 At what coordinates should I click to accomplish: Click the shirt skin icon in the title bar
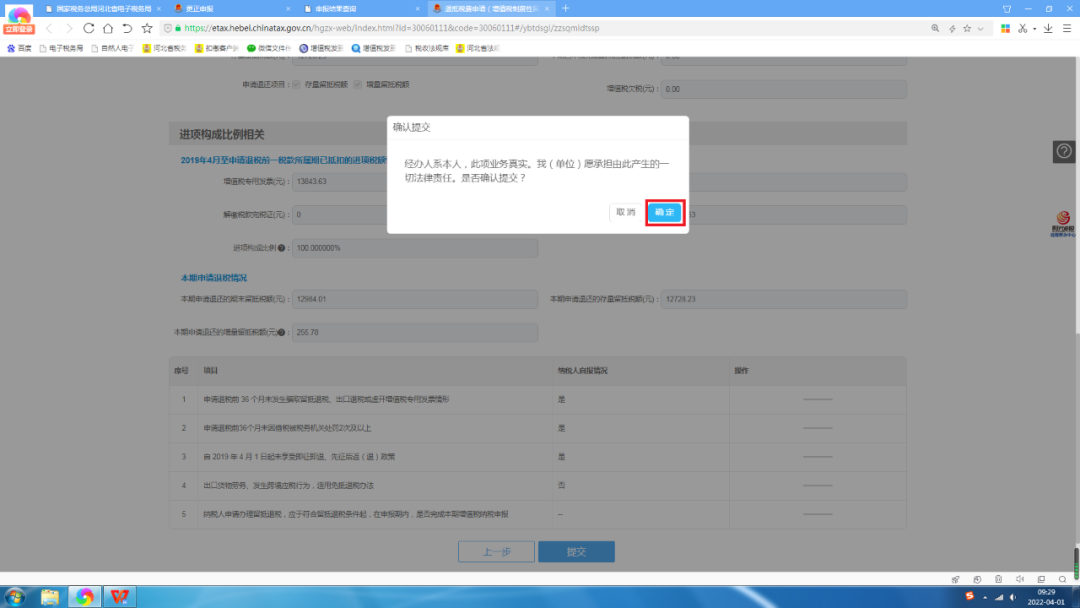(x=1007, y=9)
